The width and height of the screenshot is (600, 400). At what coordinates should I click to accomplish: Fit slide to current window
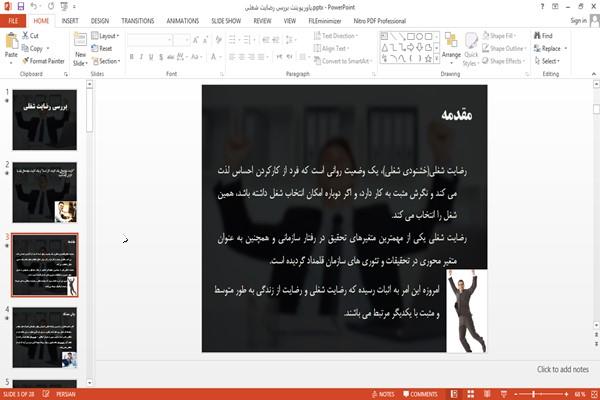(x=594, y=394)
